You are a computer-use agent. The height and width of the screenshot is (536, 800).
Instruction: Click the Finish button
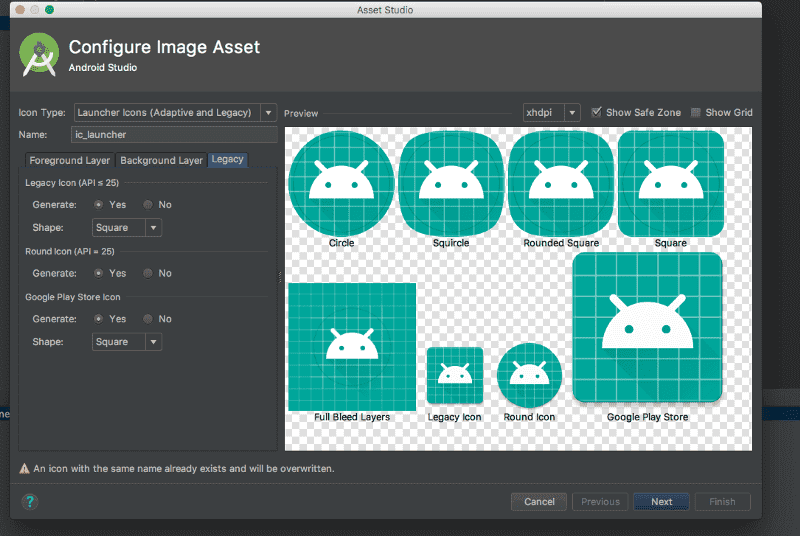point(722,502)
